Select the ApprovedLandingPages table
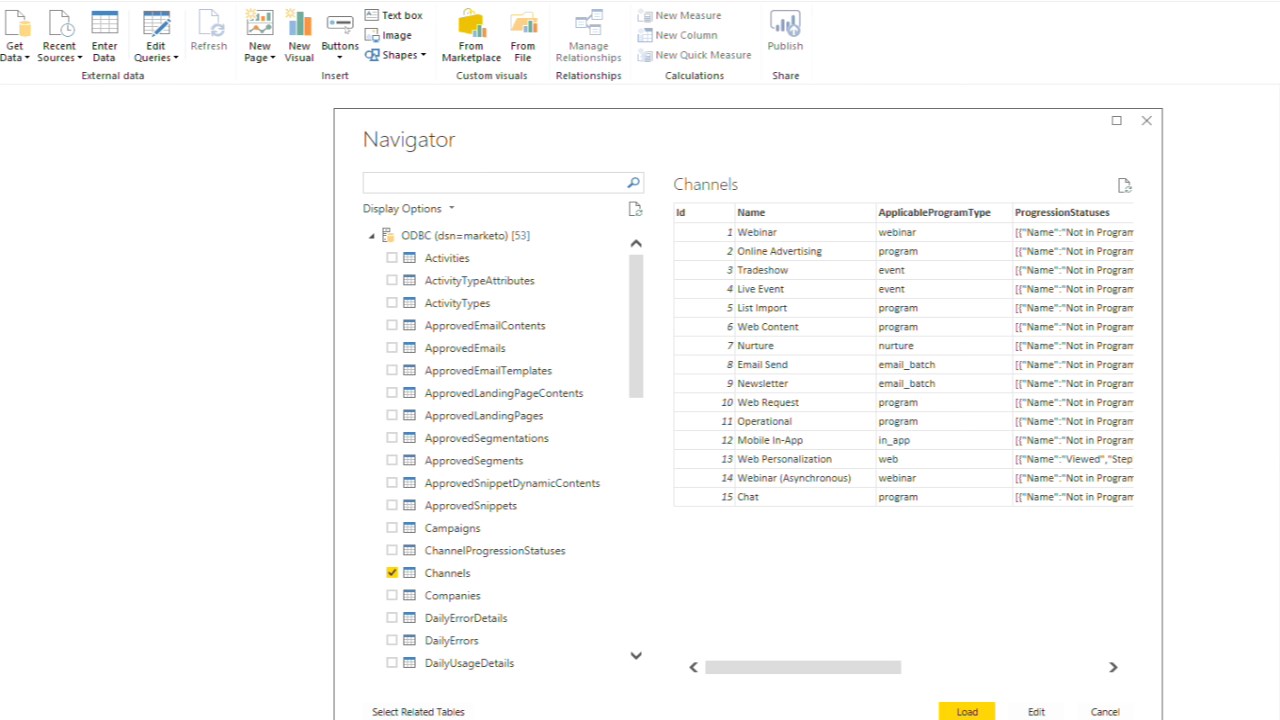This screenshot has width=1280, height=720. (484, 415)
